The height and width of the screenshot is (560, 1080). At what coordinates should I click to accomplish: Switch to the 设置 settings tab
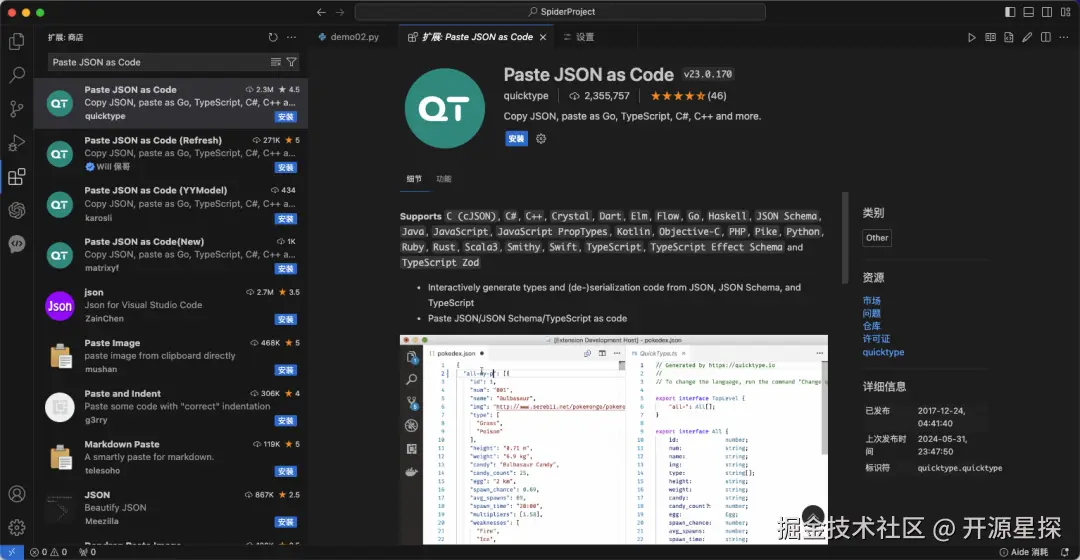pyautogui.click(x=579, y=37)
